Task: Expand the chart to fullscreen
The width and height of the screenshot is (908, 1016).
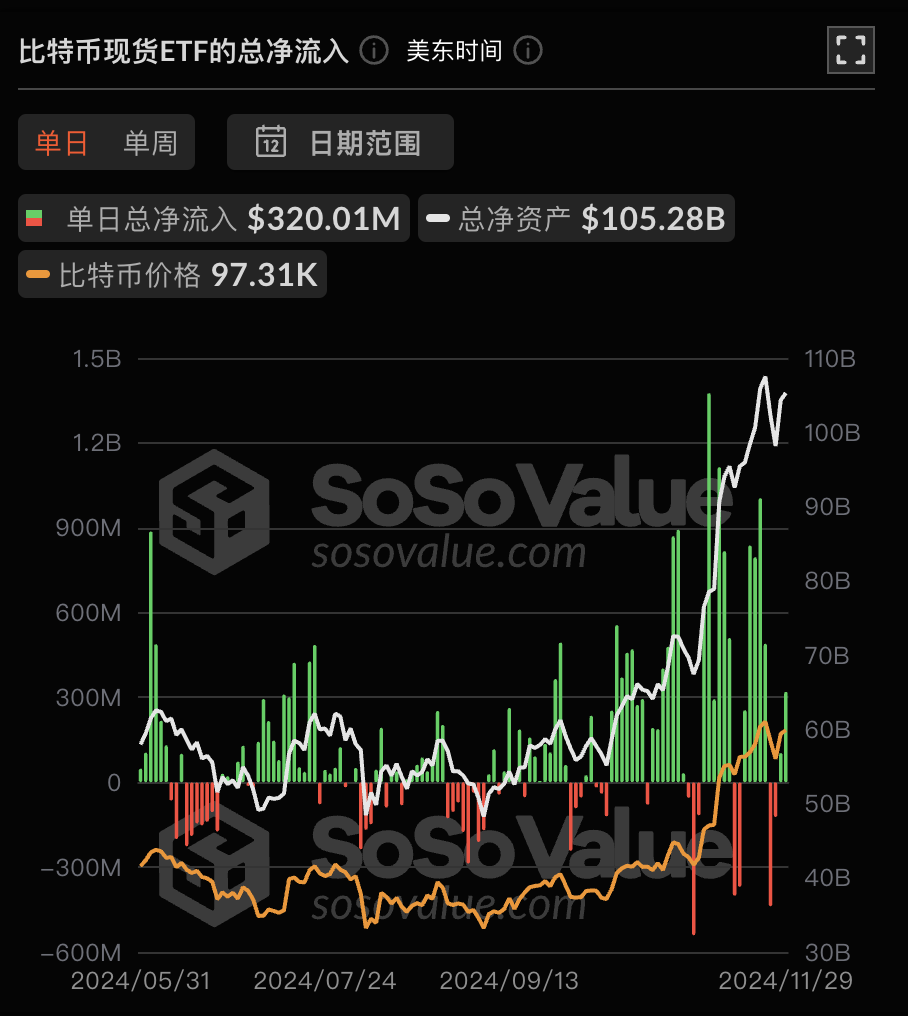Action: tap(850, 48)
